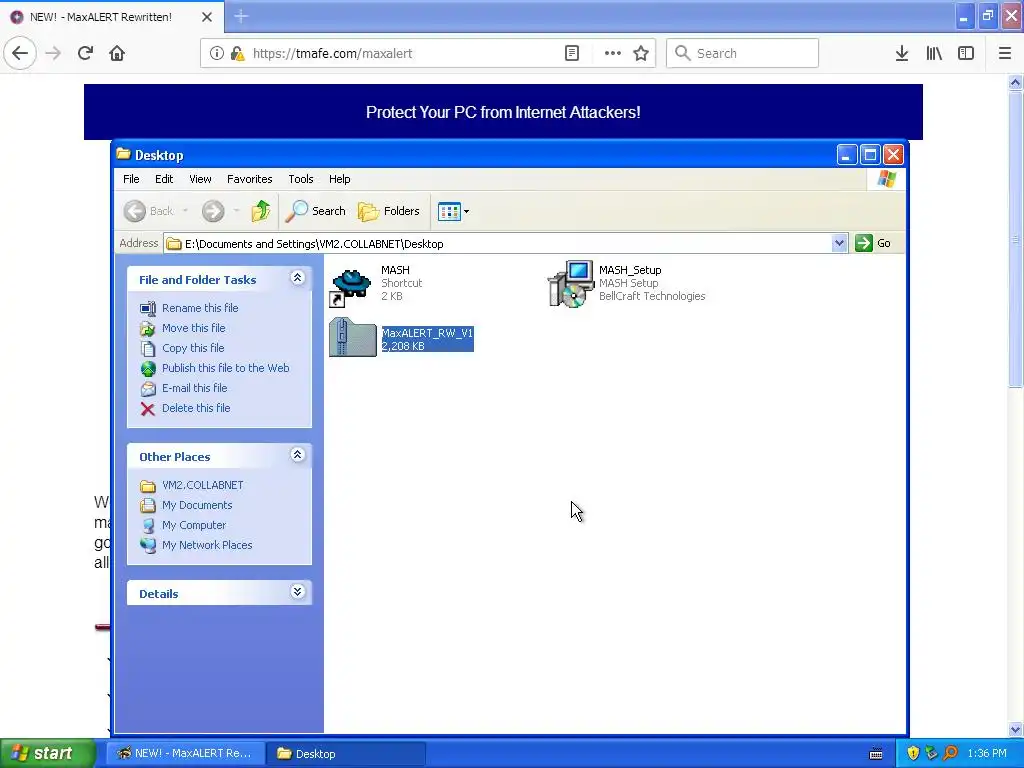Image resolution: width=1024 pixels, height=768 pixels.
Task: Click Windows security shield tray icon
Action: click(913, 754)
